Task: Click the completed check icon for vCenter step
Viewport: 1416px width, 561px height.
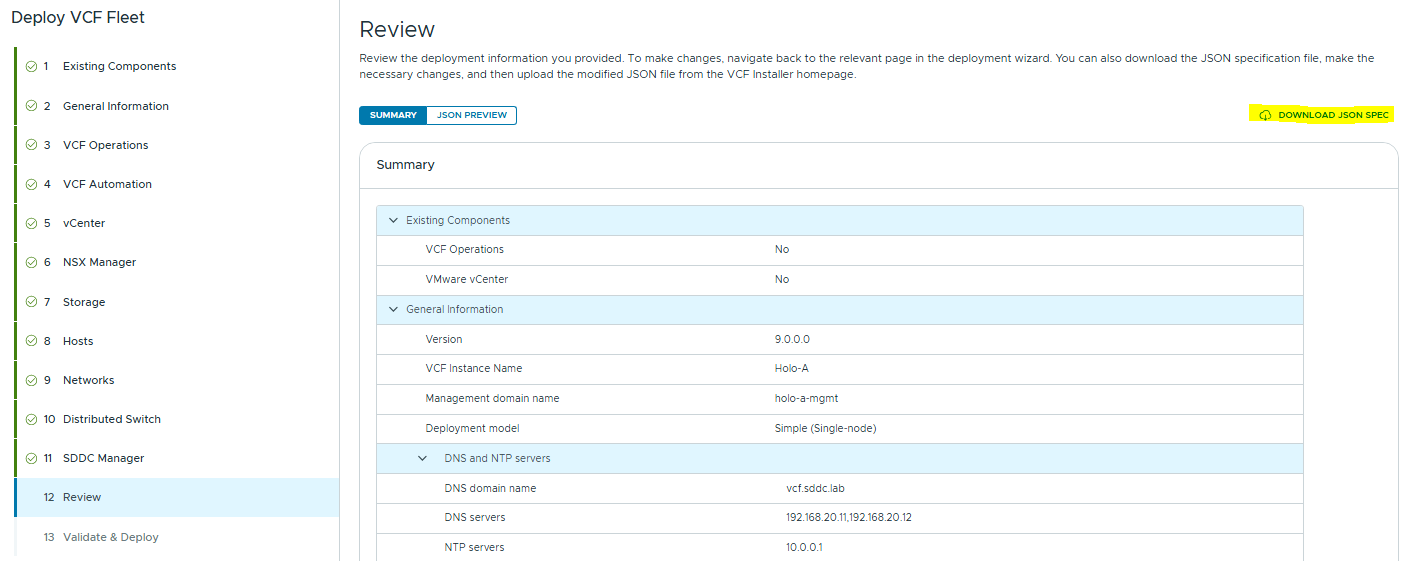Action: [31, 223]
